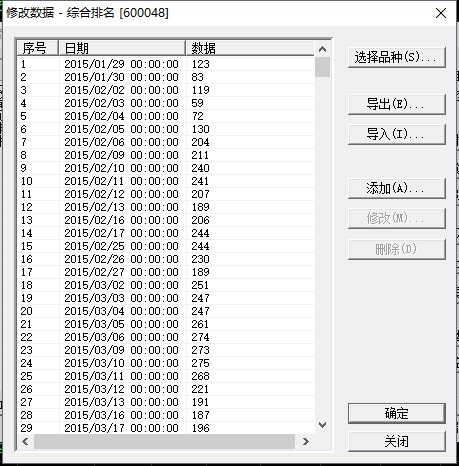This screenshot has width=459, height=466.
Task: Select row dated 2015/03/03 00:00:00
Action: point(166,298)
